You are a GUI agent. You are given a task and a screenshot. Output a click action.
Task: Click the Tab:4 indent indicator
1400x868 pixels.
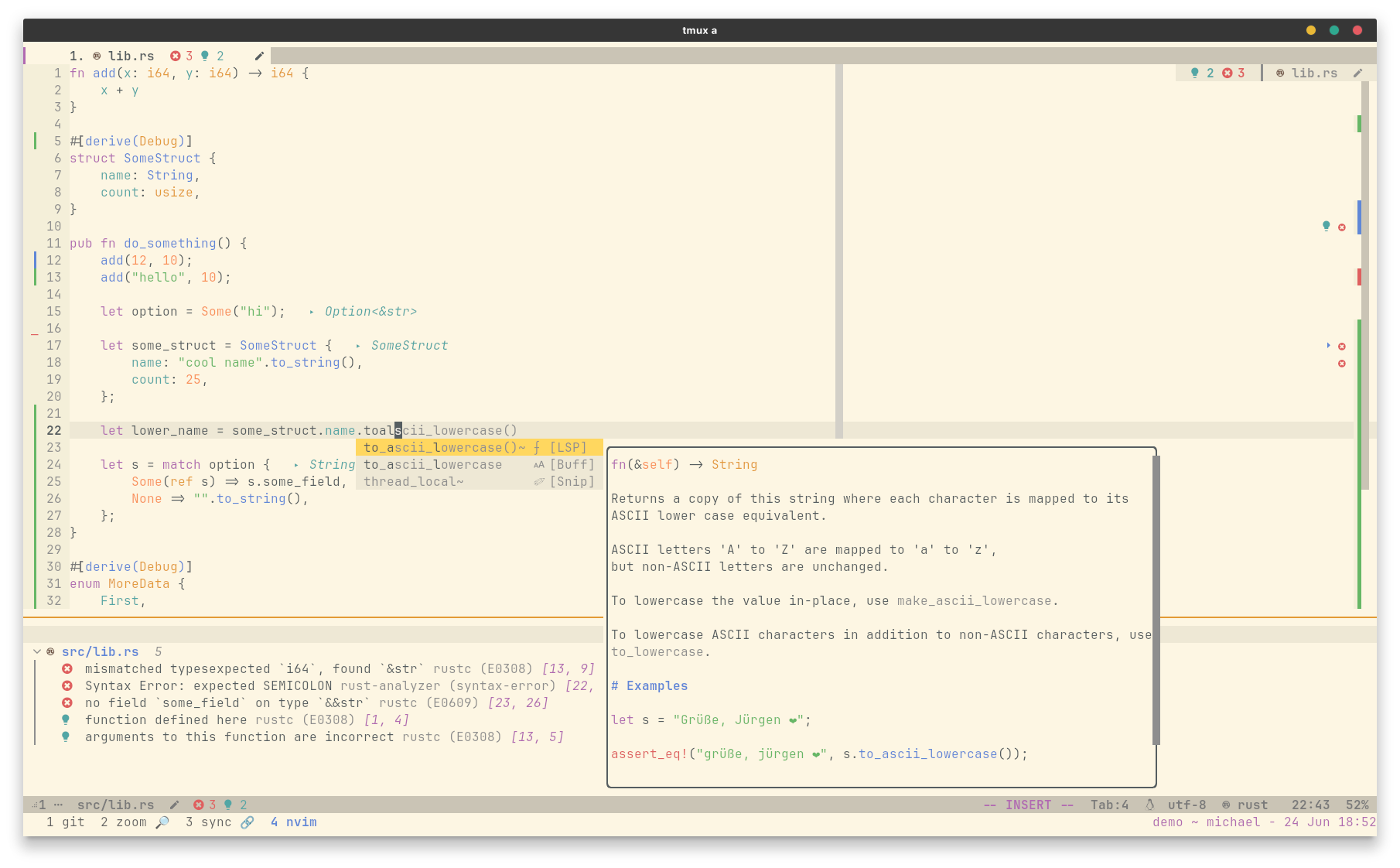coord(1109,805)
